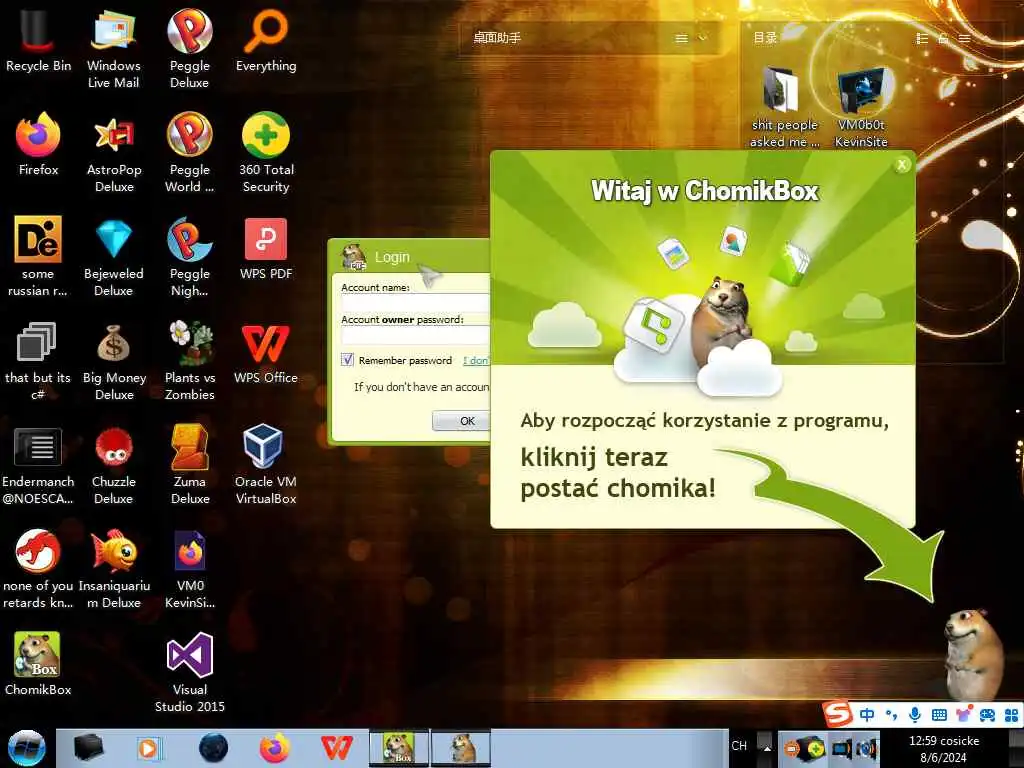Open WPS Office from the taskbar
This screenshot has height=768, width=1024.
coord(336,748)
